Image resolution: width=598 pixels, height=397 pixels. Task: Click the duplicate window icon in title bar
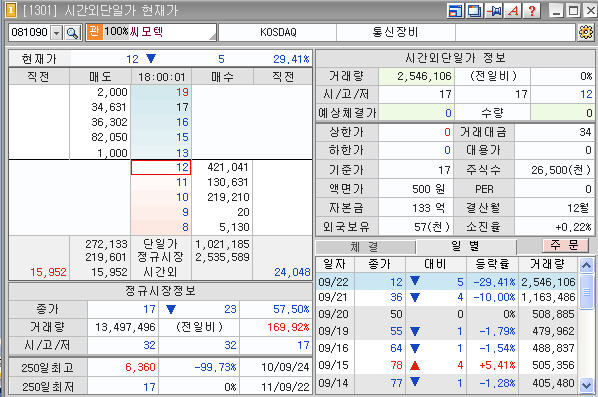(474, 10)
